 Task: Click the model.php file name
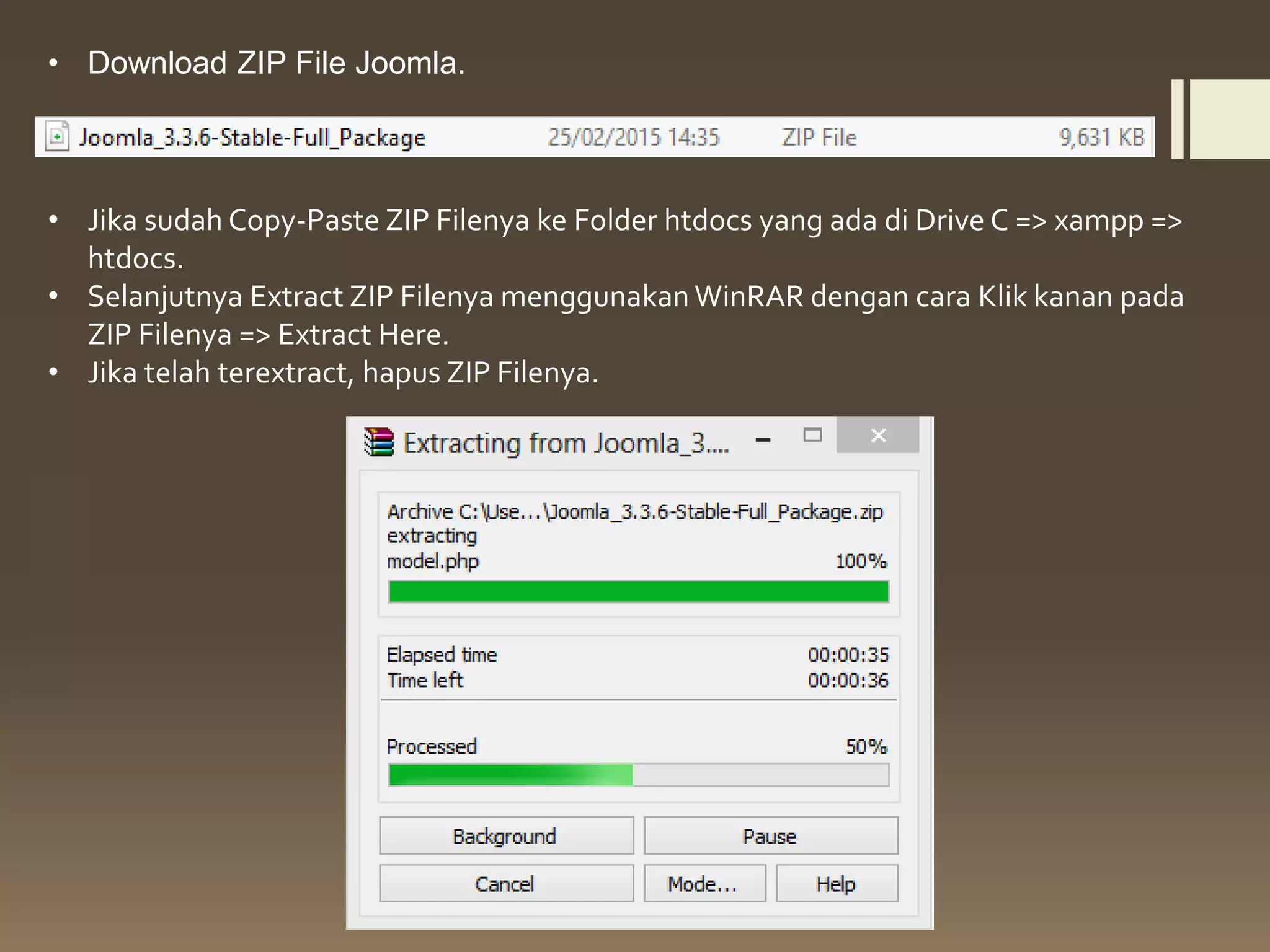[433, 562]
